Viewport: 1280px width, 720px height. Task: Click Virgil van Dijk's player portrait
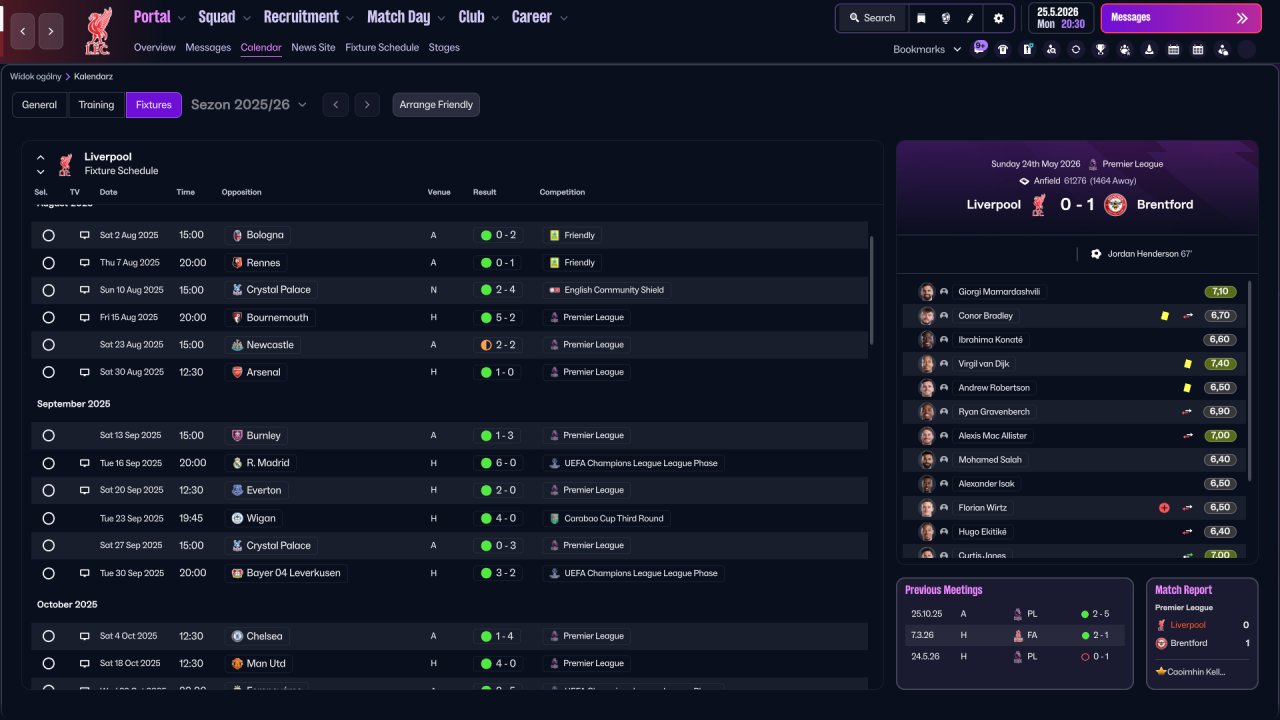click(927, 364)
